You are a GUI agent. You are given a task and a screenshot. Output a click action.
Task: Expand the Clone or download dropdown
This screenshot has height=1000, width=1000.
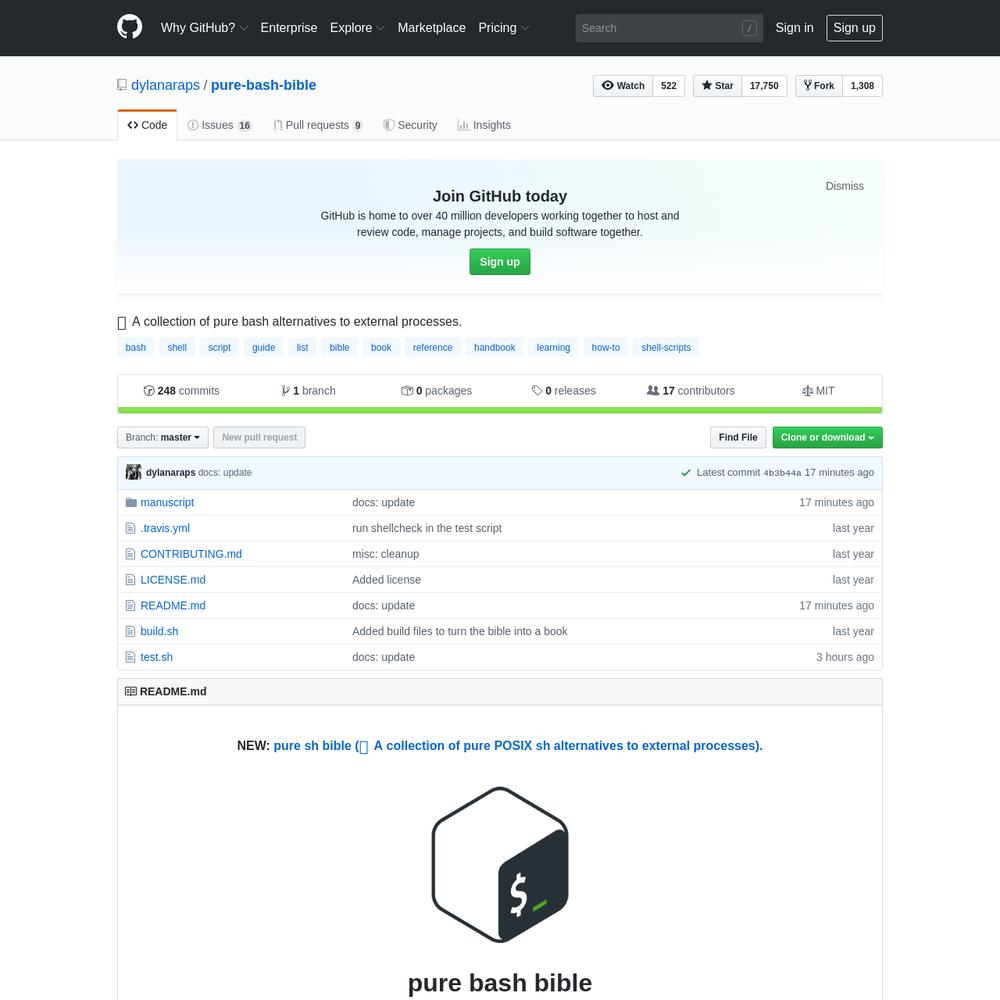tap(827, 438)
